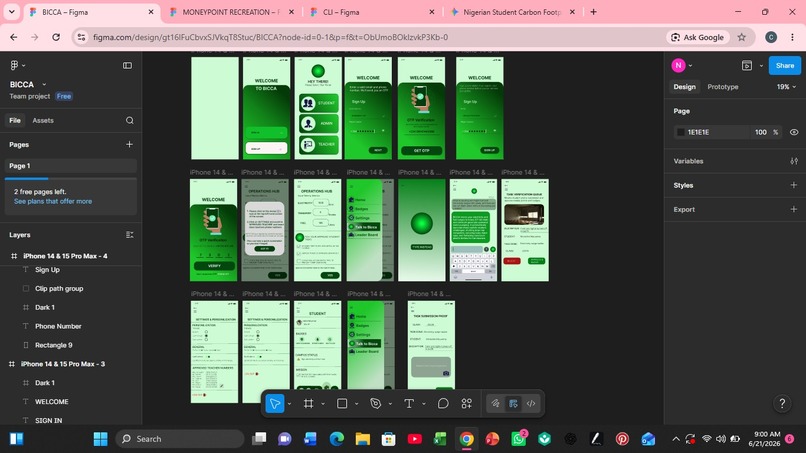806x453 pixels.
Task: Switch to the Design tab
Action: pos(685,87)
